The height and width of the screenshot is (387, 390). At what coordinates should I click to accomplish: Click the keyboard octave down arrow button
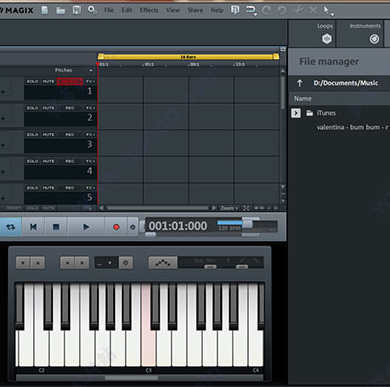[23, 263]
